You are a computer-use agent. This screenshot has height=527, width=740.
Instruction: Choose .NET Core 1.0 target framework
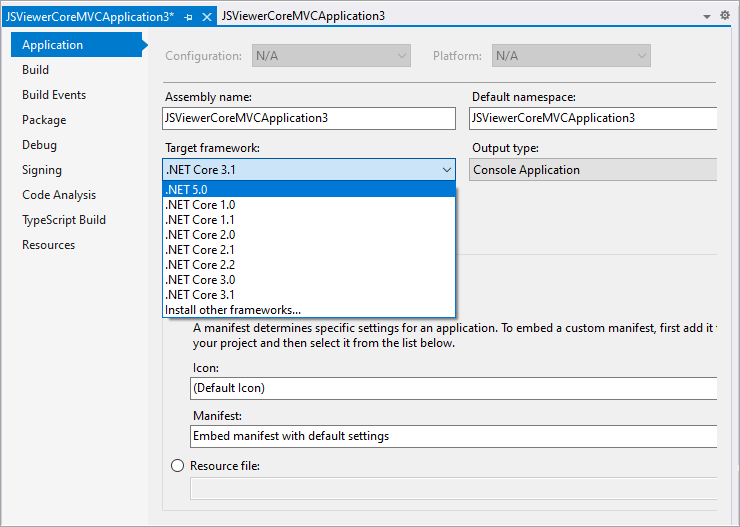[x=309, y=205]
